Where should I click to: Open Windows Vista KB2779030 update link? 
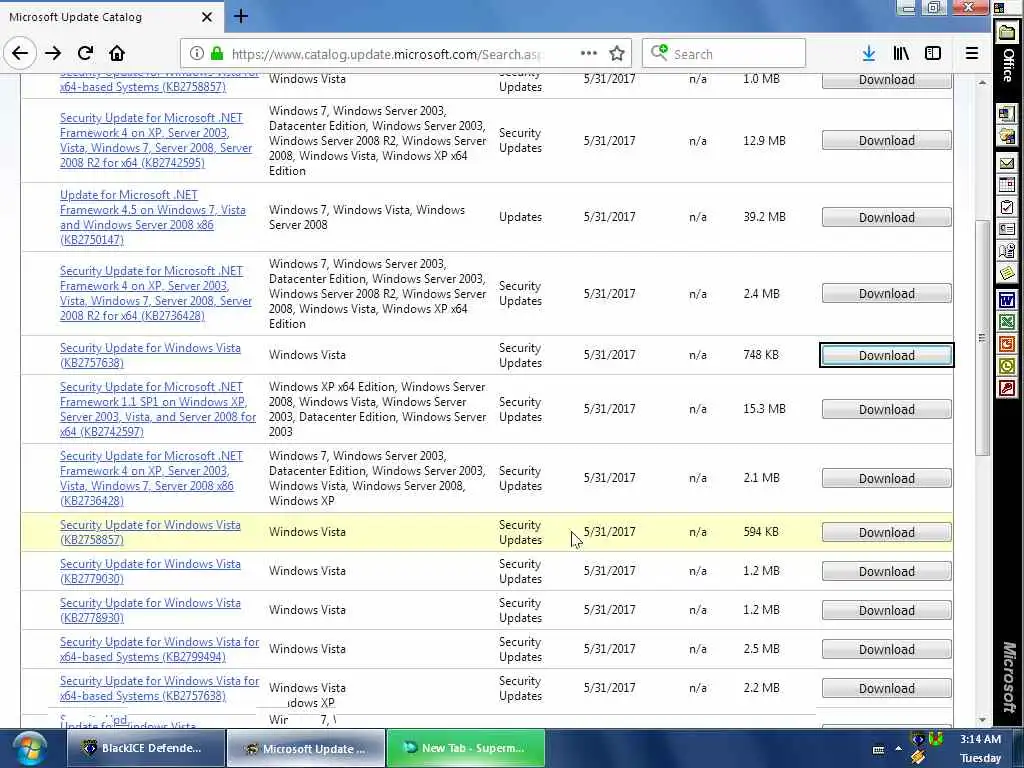(x=150, y=571)
